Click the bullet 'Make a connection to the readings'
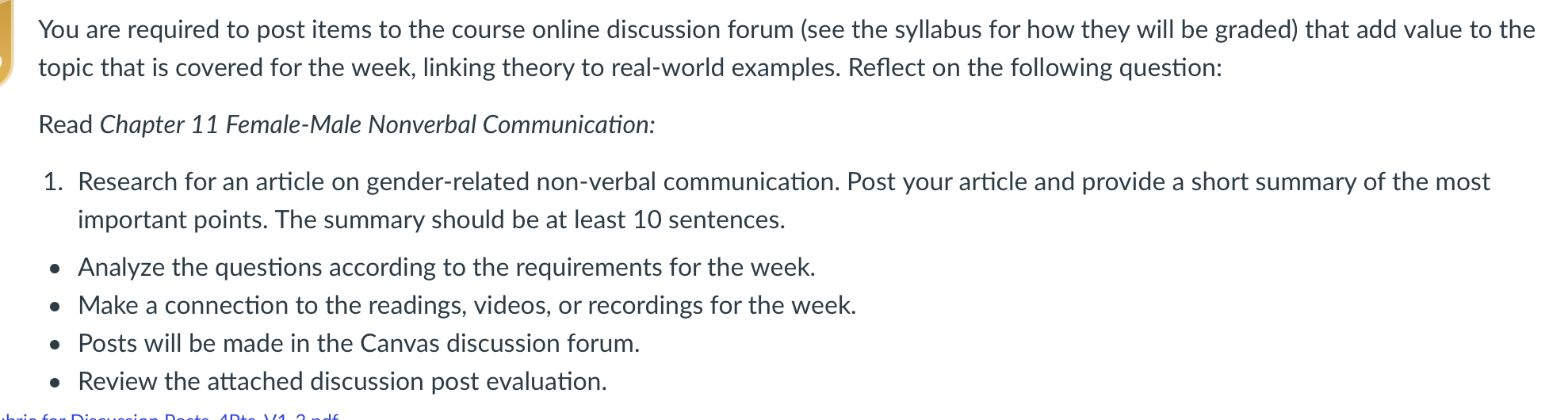This screenshot has width=1568, height=420. (467, 305)
